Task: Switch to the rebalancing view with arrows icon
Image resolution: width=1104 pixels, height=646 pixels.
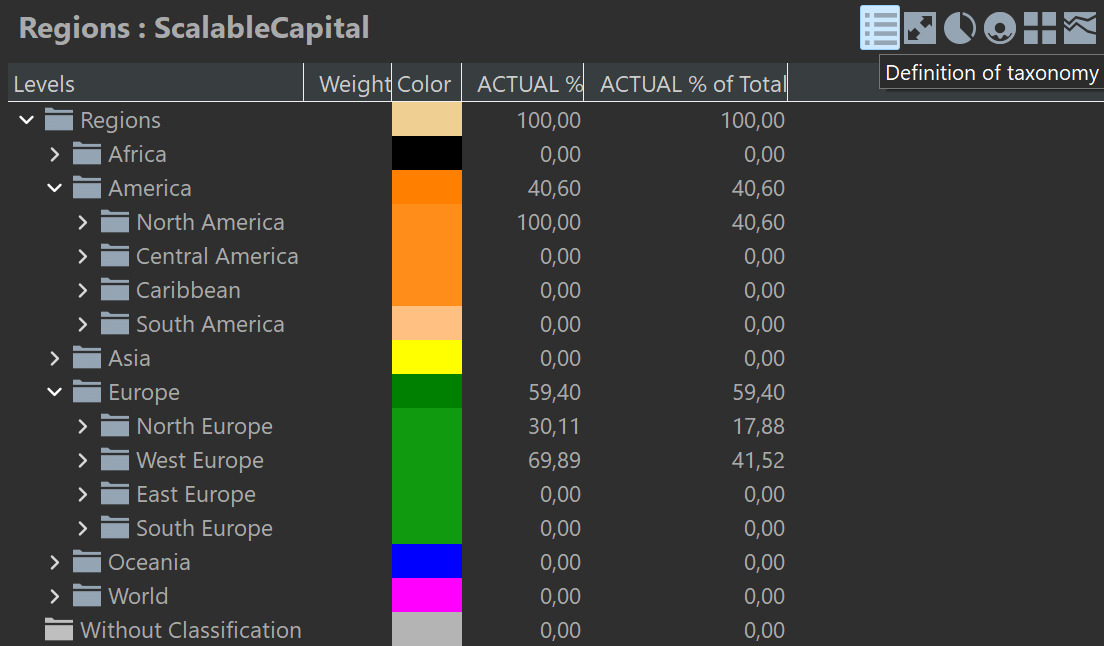Action: [920, 28]
